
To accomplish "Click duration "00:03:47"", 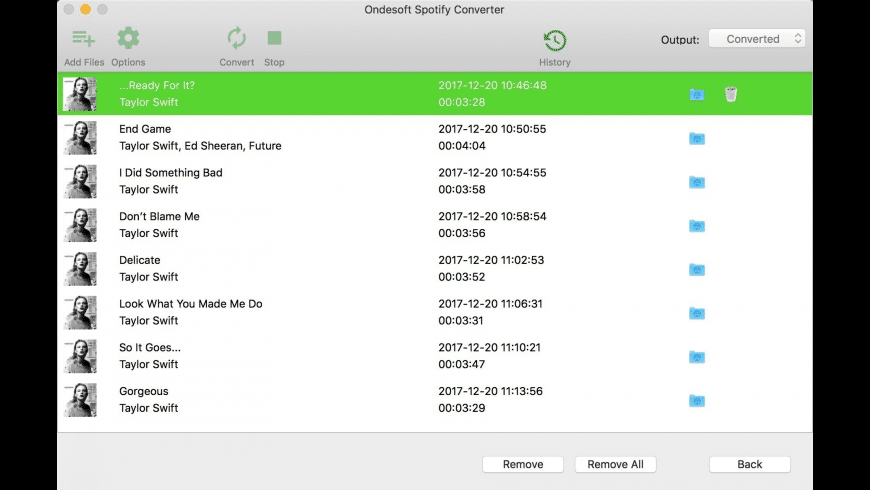I will tap(462, 365).
